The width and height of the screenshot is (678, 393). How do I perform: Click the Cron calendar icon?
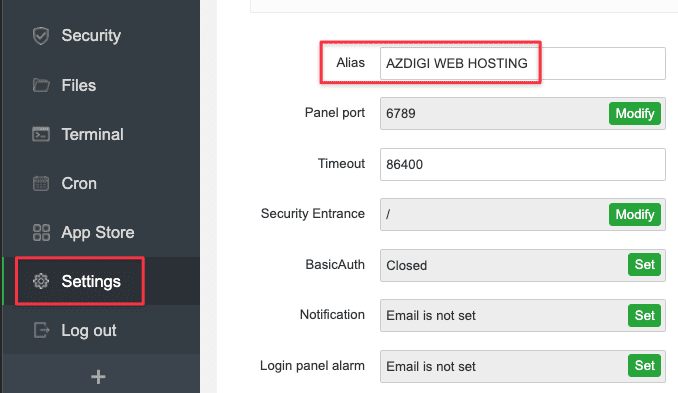click(x=41, y=183)
